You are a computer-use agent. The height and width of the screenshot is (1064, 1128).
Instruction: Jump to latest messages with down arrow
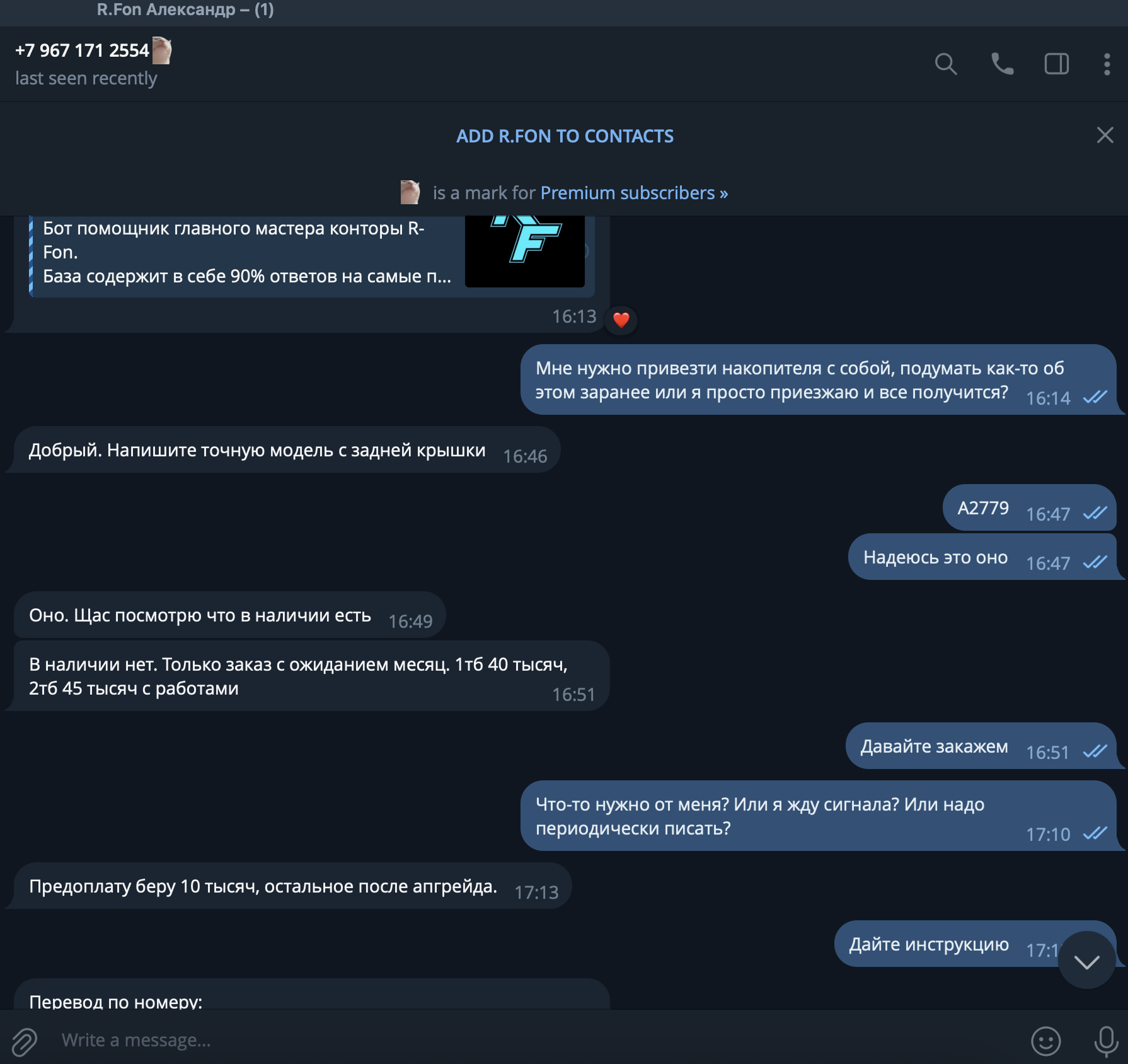(1087, 961)
